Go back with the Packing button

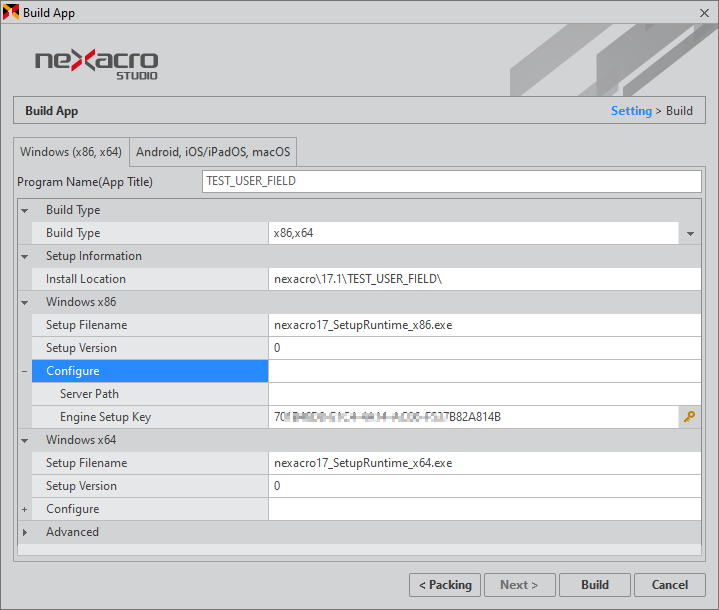click(x=445, y=585)
